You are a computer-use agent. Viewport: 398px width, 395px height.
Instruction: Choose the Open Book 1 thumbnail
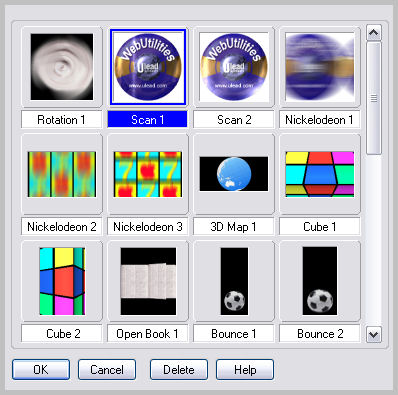click(148, 281)
